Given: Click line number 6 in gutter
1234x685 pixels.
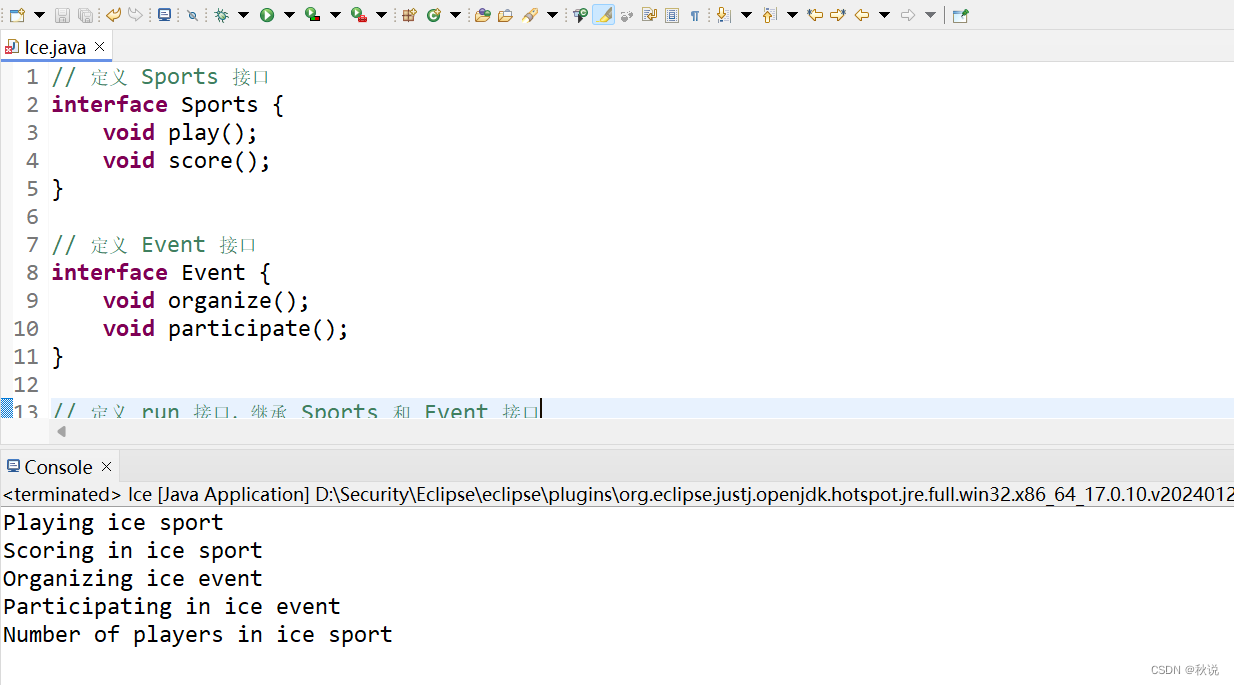Looking at the screenshot, I should (x=31, y=217).
